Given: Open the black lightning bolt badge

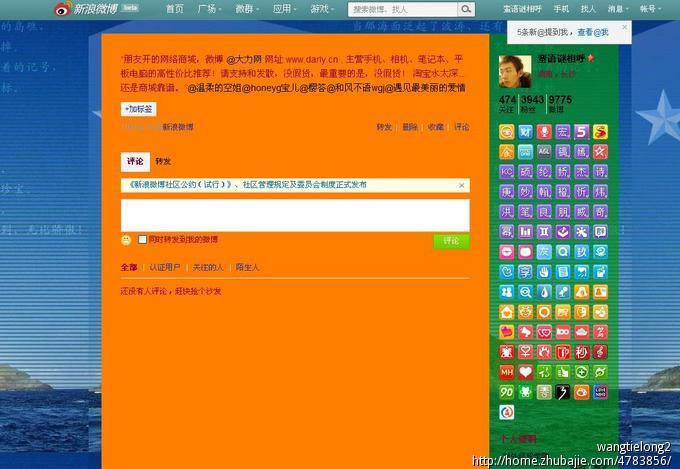Looking at the screenshot, I should click(x=562, y=392).
